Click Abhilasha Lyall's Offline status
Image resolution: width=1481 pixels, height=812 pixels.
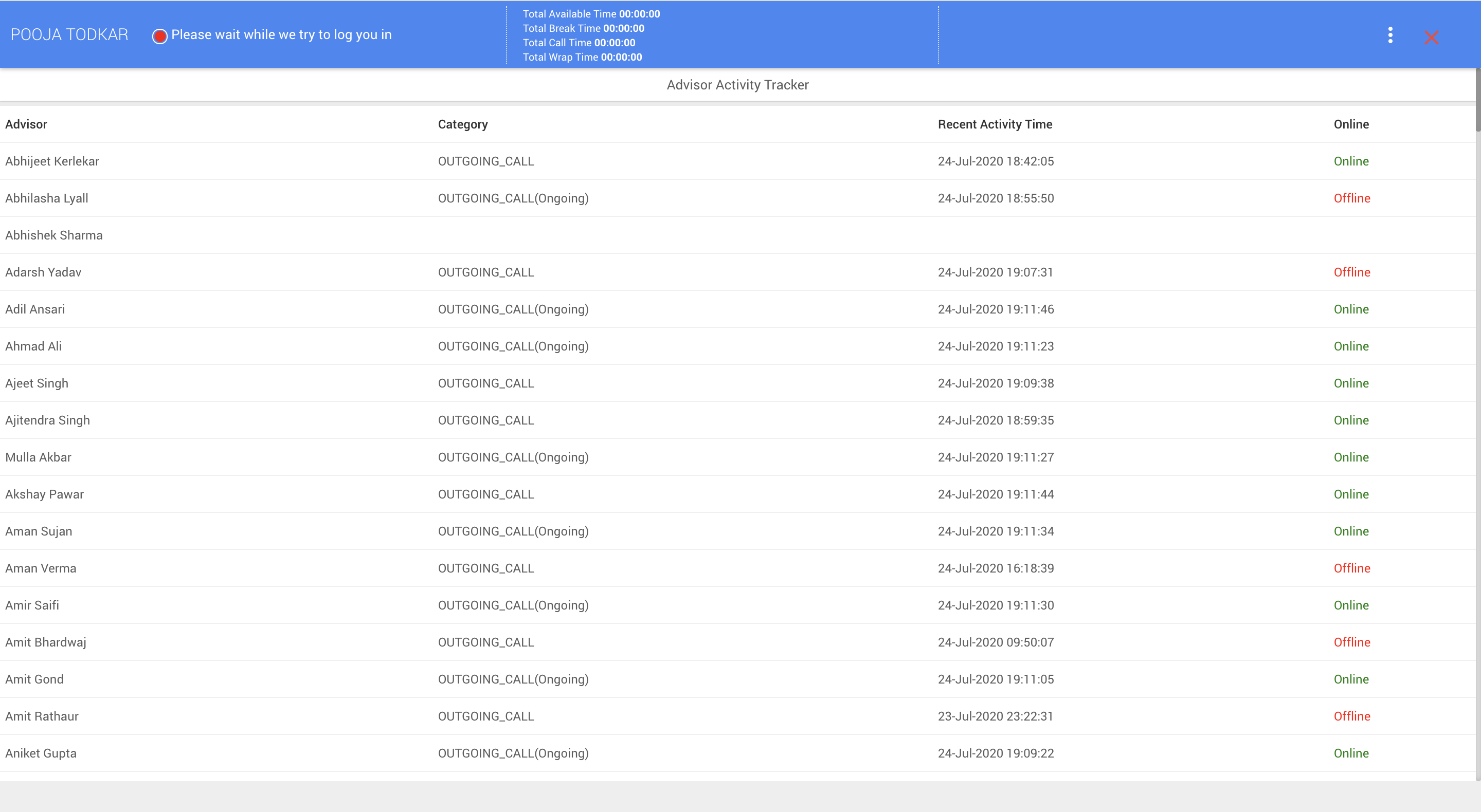click(x=1352, y=198)
